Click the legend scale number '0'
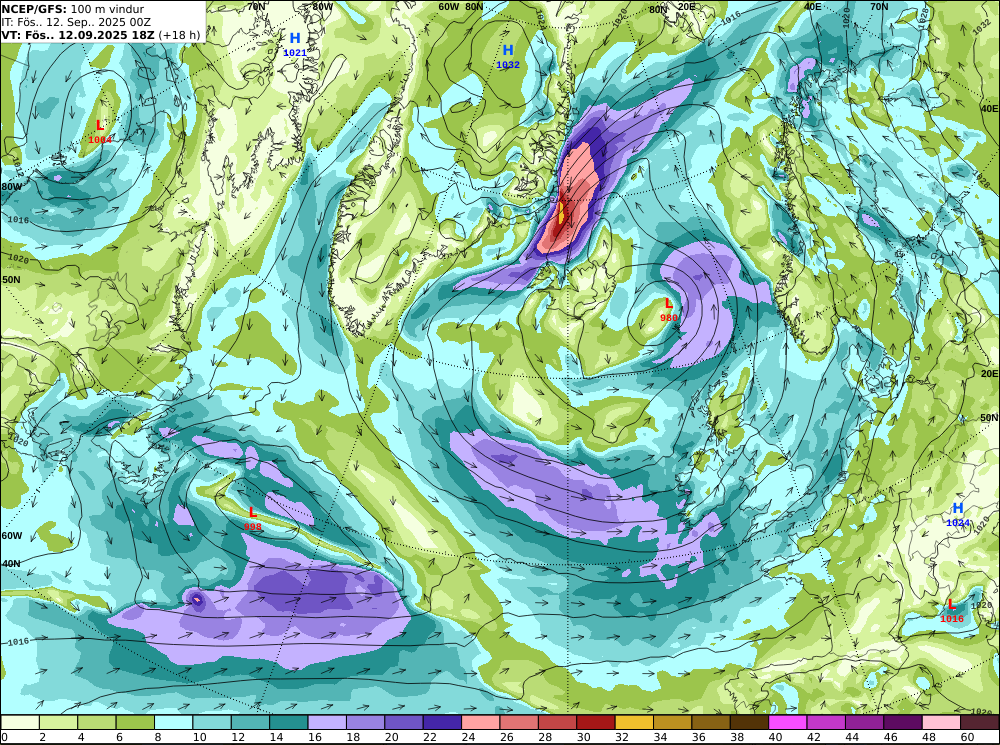This screenshot has width=1000, height=745. (4, 737)
